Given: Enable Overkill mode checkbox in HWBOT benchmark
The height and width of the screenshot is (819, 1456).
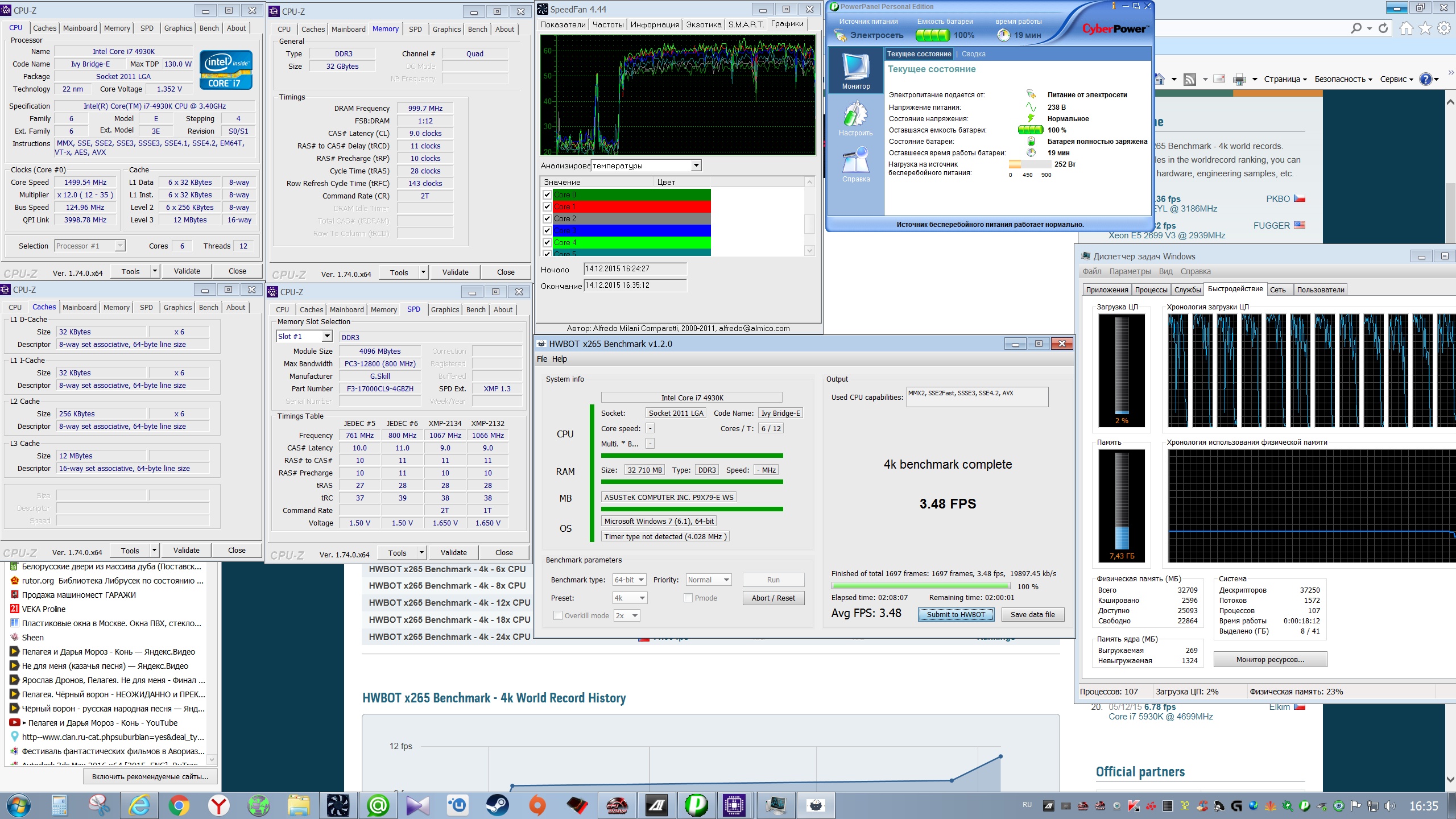Looking at the screenshot, I should click(x=558, y=615).
